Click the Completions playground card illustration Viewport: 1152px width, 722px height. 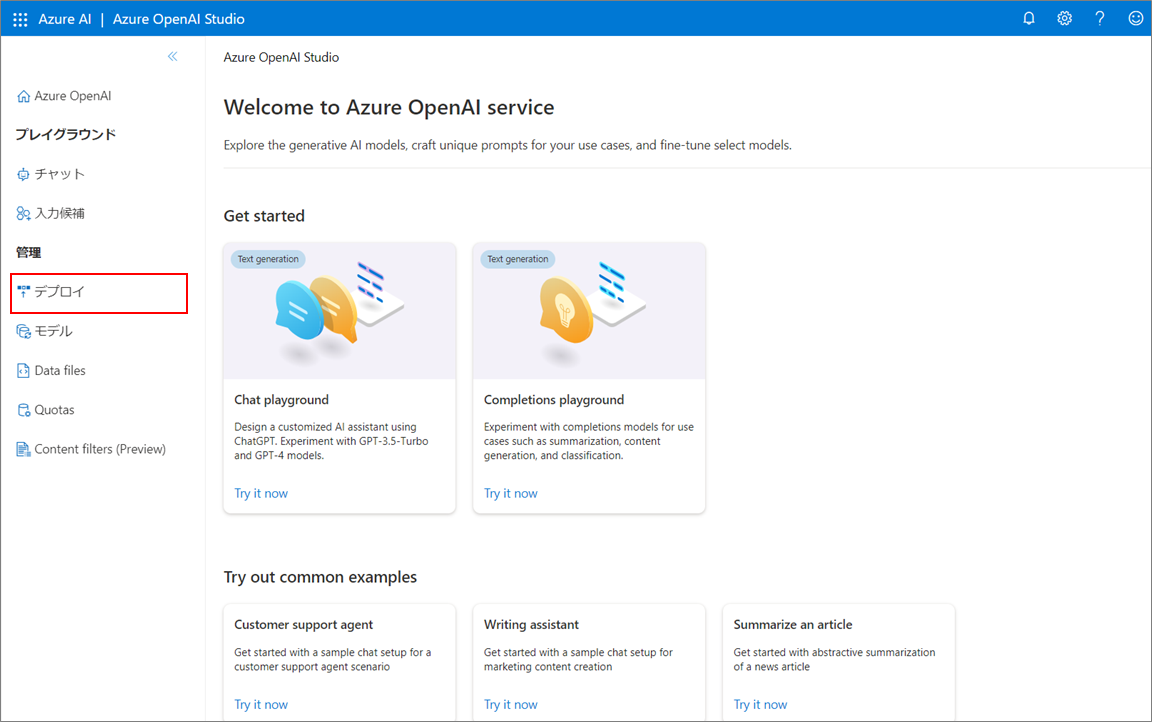[x=589, y=311]
